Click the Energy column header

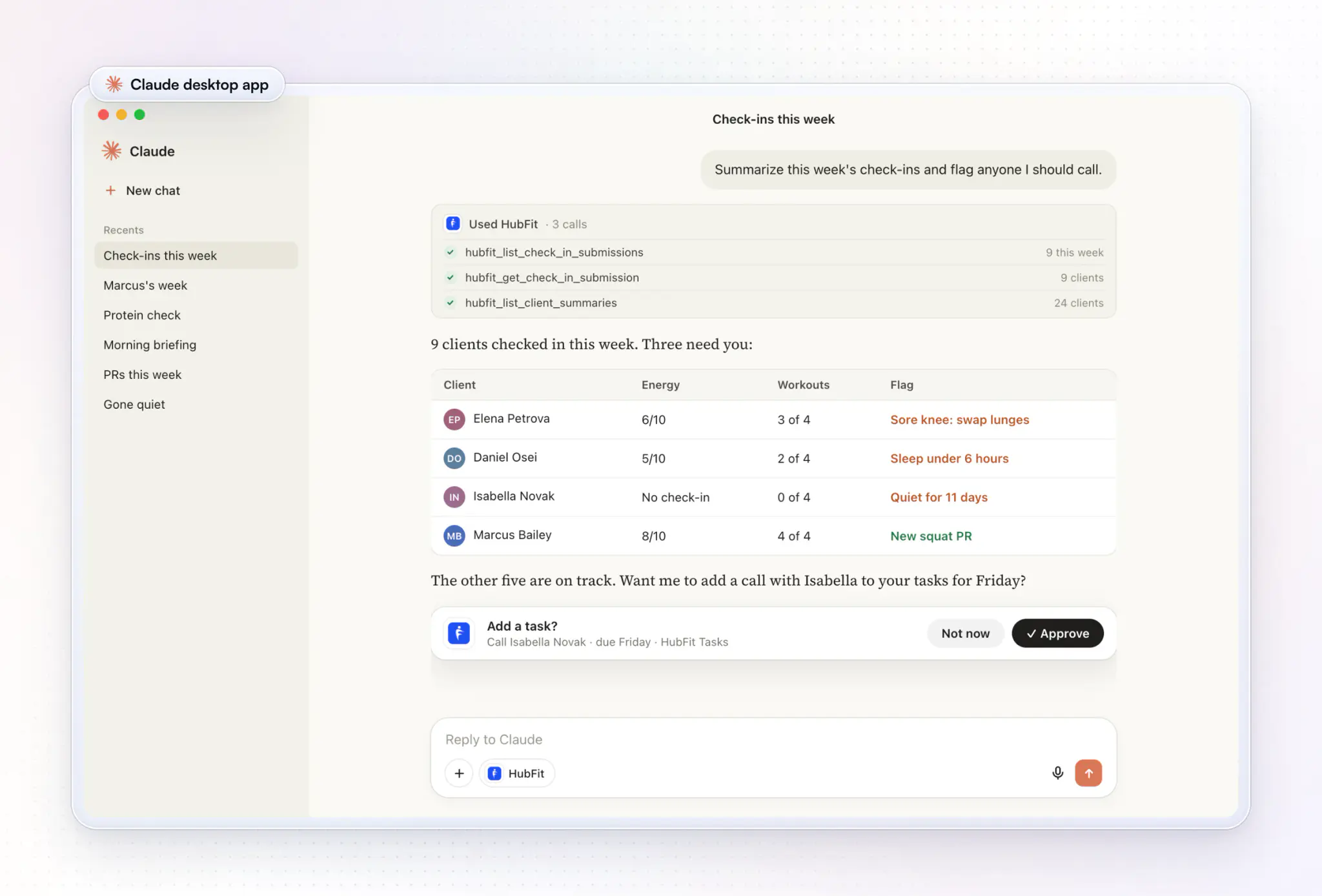coord(660,385)
